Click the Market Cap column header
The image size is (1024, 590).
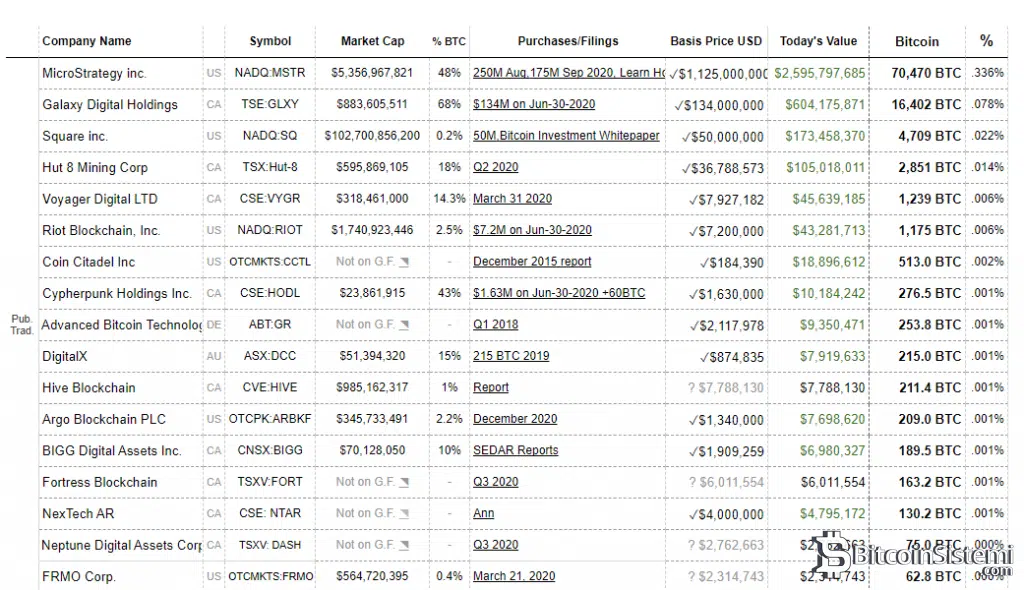click(372, 41)
